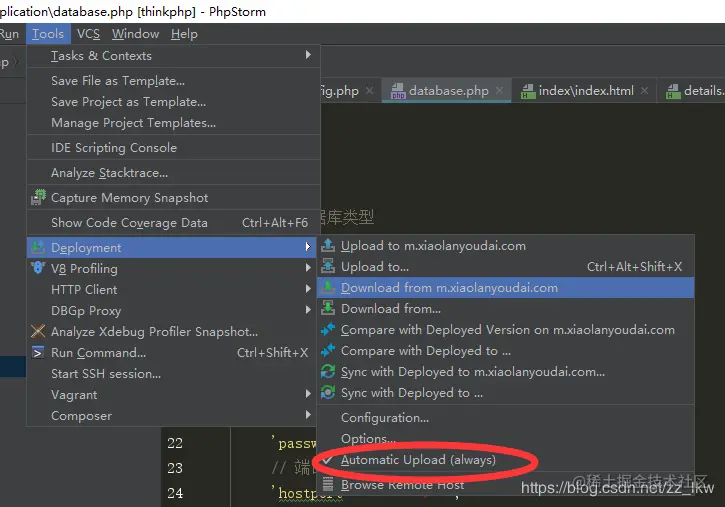Open deployment Options...
Image resolution: width=725 pixels, height=507 pixels.
click(x=505, y=439)
